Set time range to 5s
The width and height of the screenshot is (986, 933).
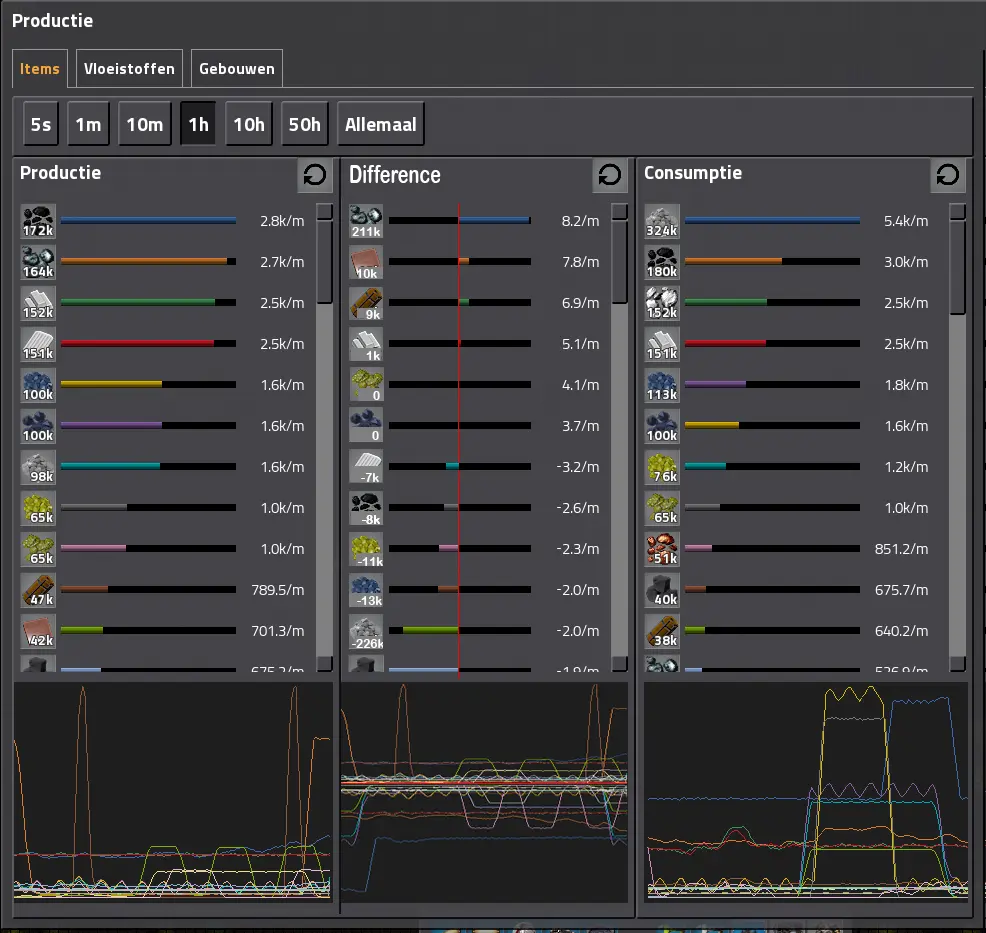point(41,124)
